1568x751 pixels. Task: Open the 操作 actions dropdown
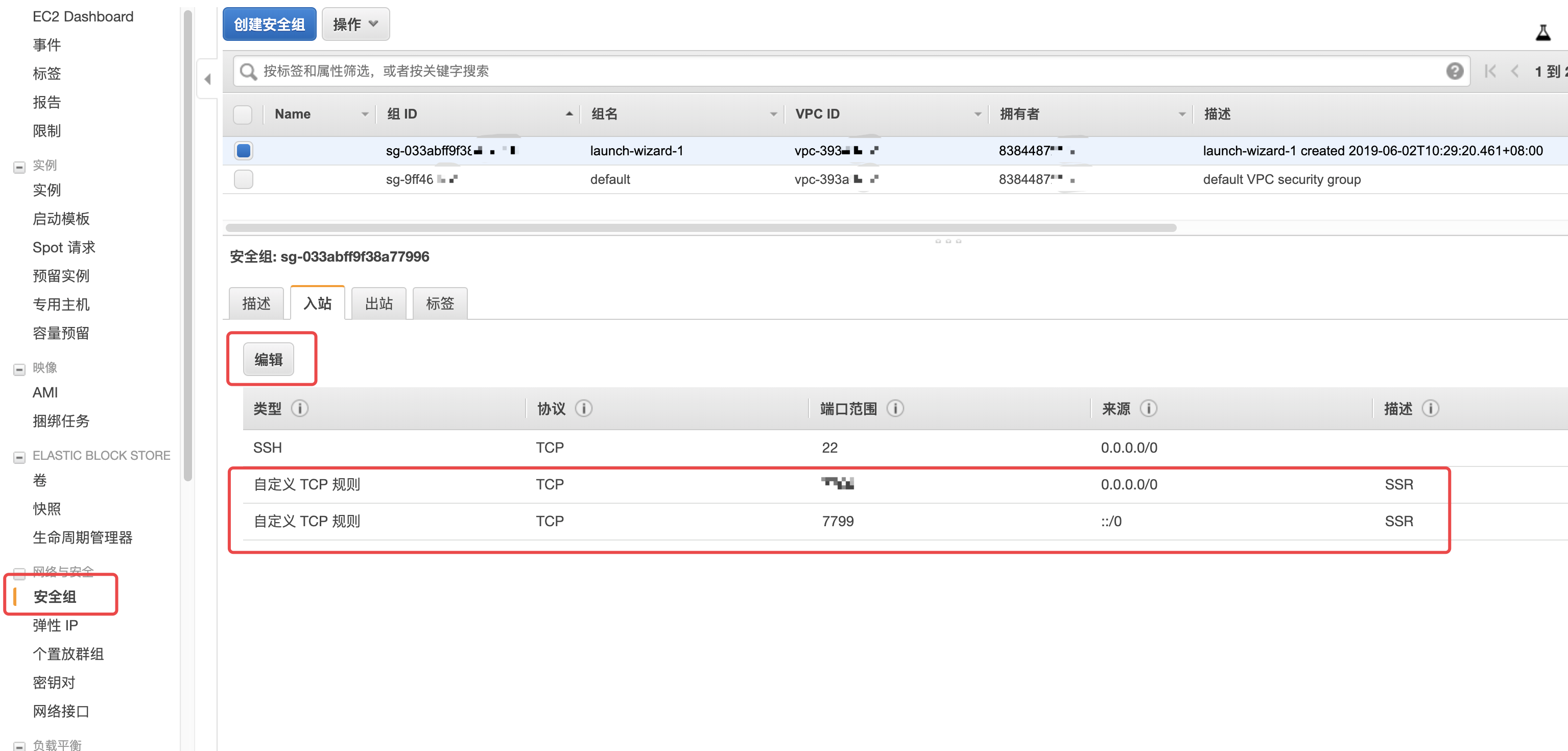click(355, 25)
